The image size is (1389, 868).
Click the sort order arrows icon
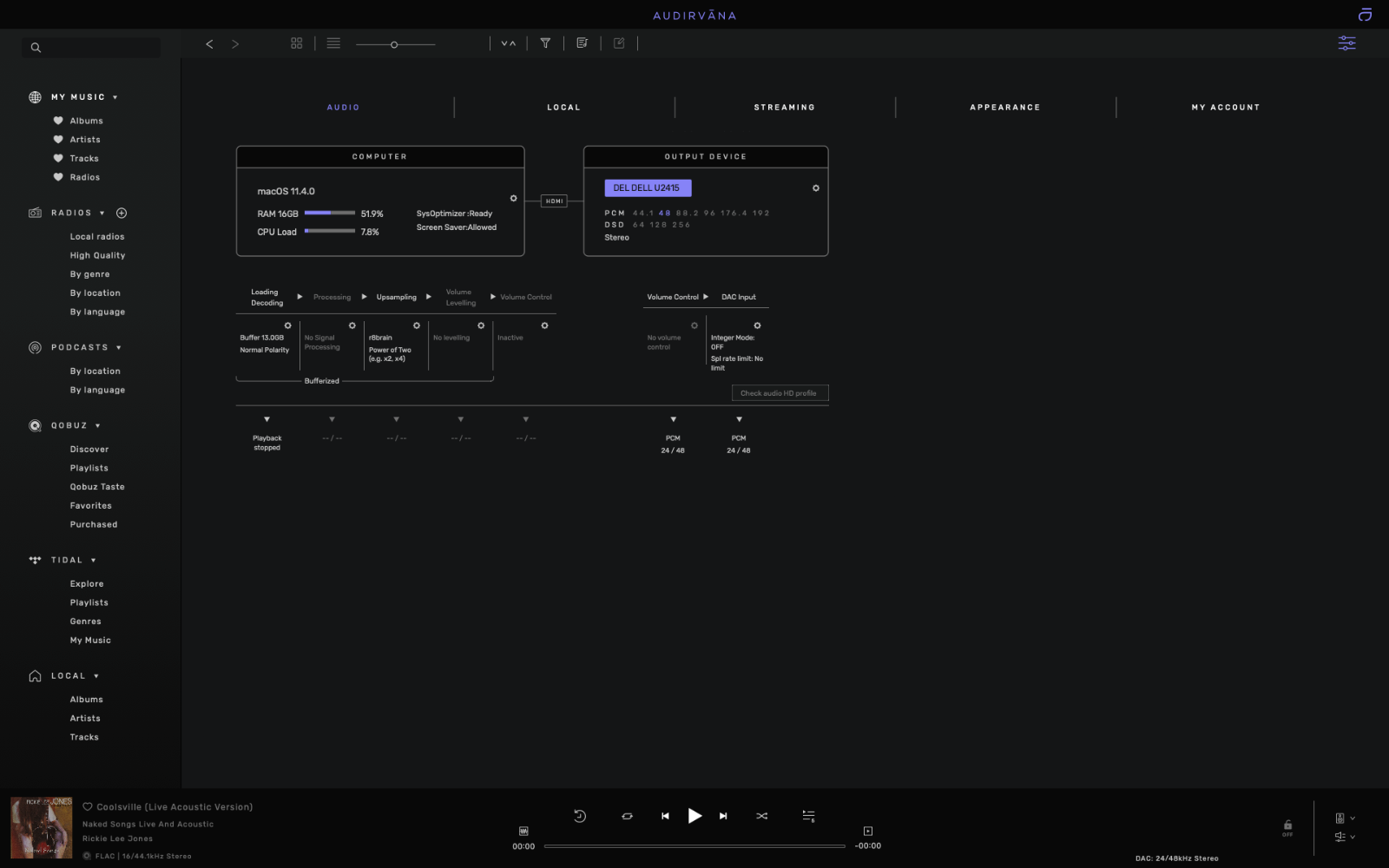click(x=509, y=43)
